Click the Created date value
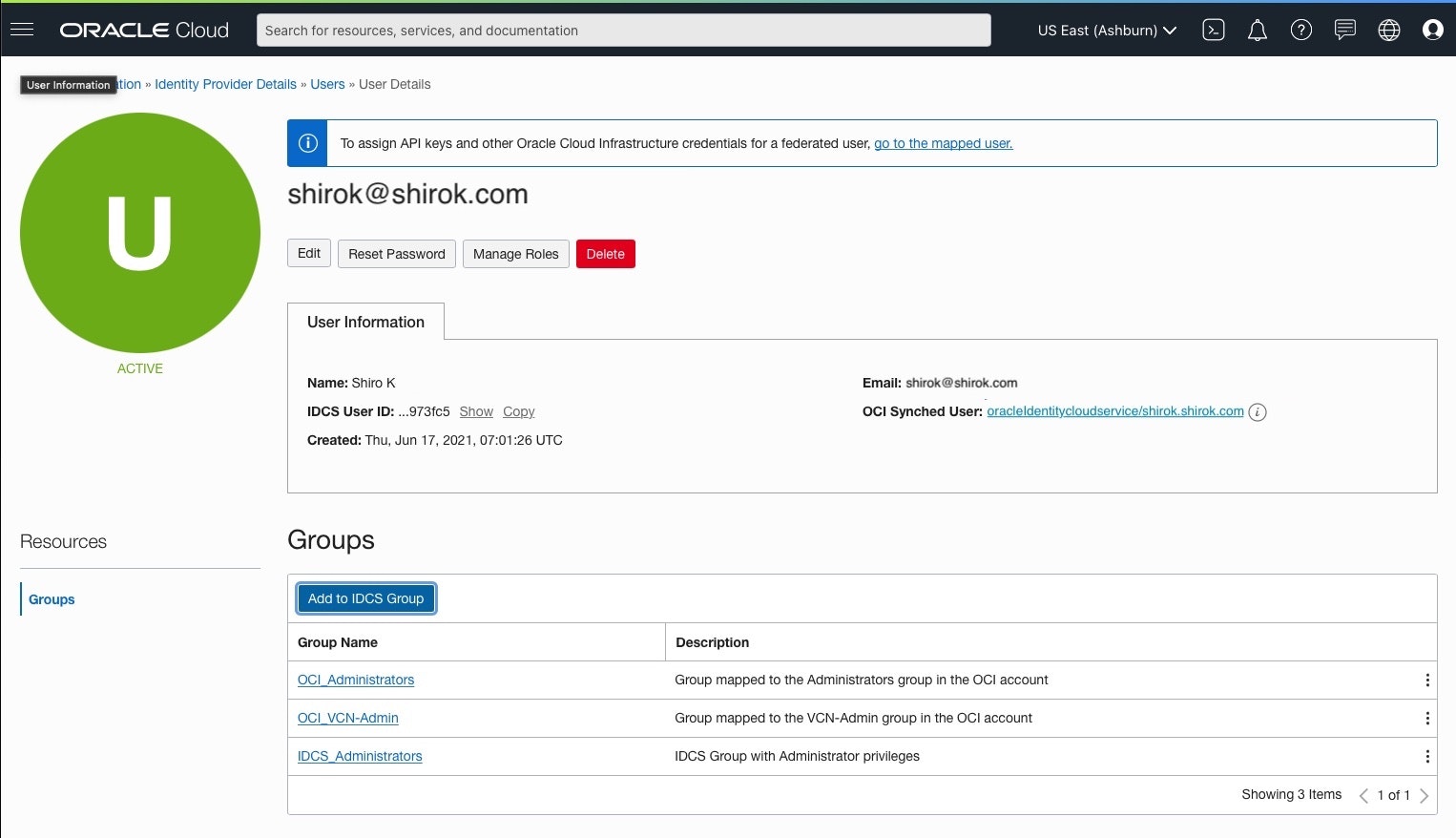The width and height of the screenshot is (1456, 838). 464,440
